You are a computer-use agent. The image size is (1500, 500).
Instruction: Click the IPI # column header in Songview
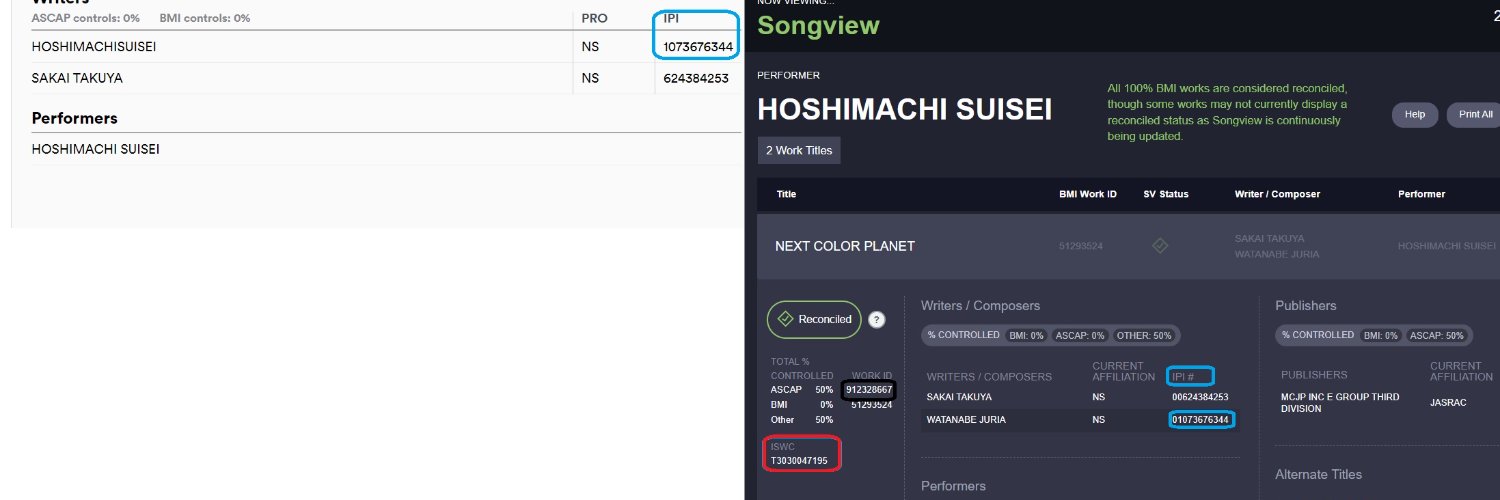click(1184, 377)
